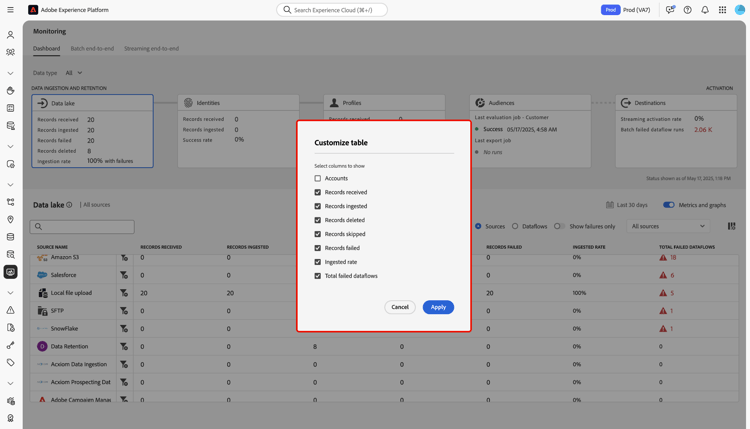The image size is (750, 429).
Task: Open the All sources dropdown
Action: (668, 226)
